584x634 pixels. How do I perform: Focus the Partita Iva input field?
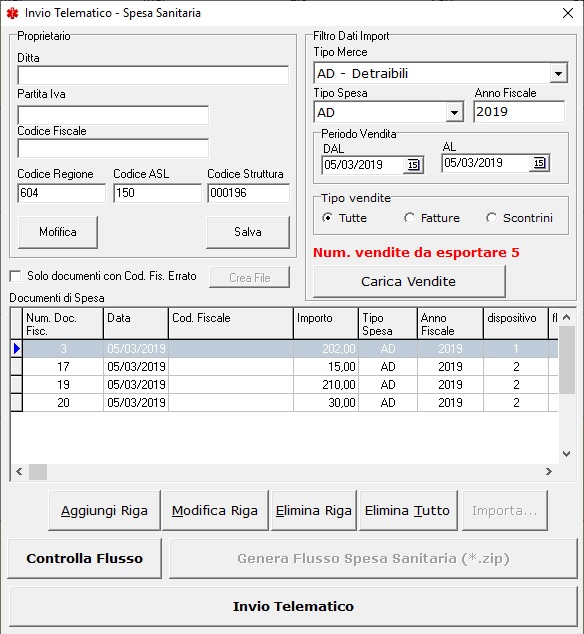point(113,115)
